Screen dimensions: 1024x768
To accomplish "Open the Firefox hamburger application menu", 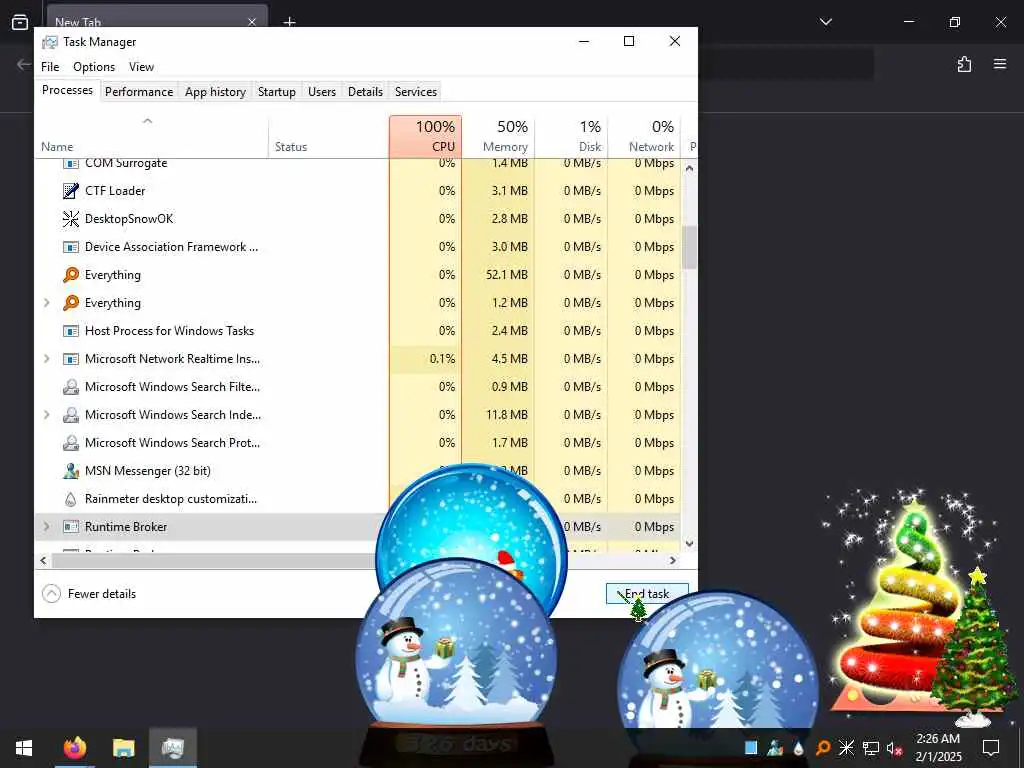I will pos(1000,64).
